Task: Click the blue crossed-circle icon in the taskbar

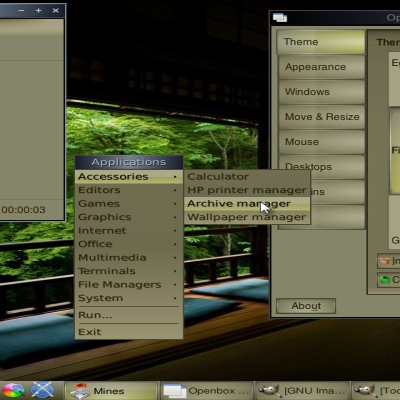Action: (42, 391)
